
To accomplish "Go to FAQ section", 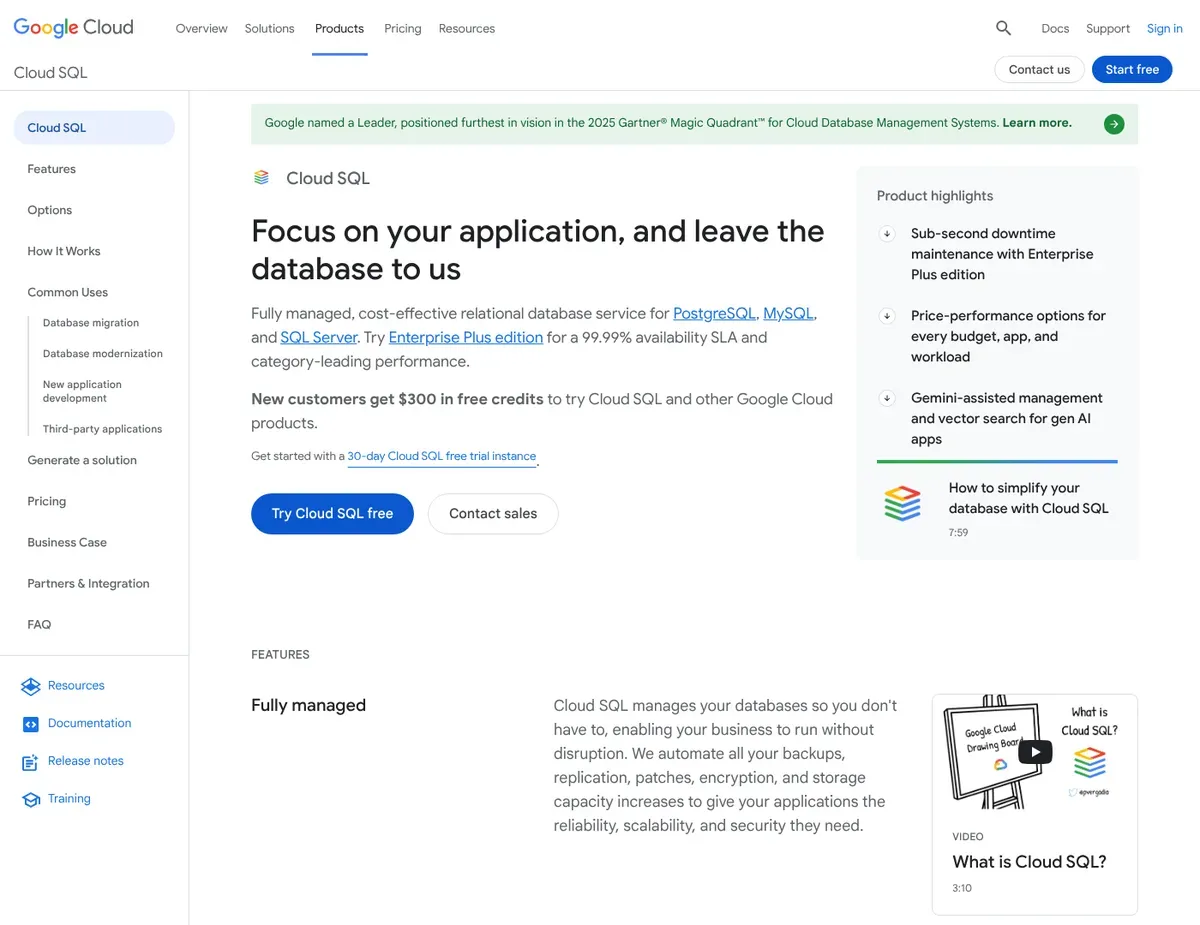I will click(x=39, y=624).
